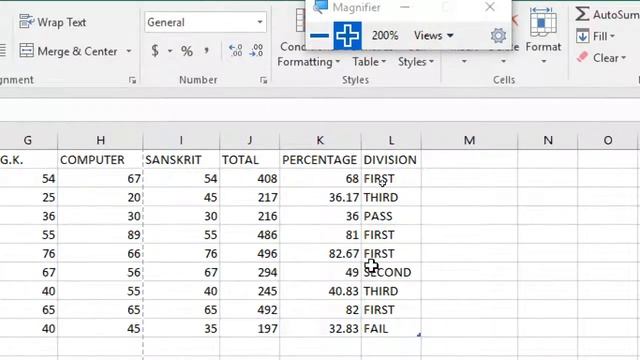Click Increase Decimal icon

coord(236,51)
